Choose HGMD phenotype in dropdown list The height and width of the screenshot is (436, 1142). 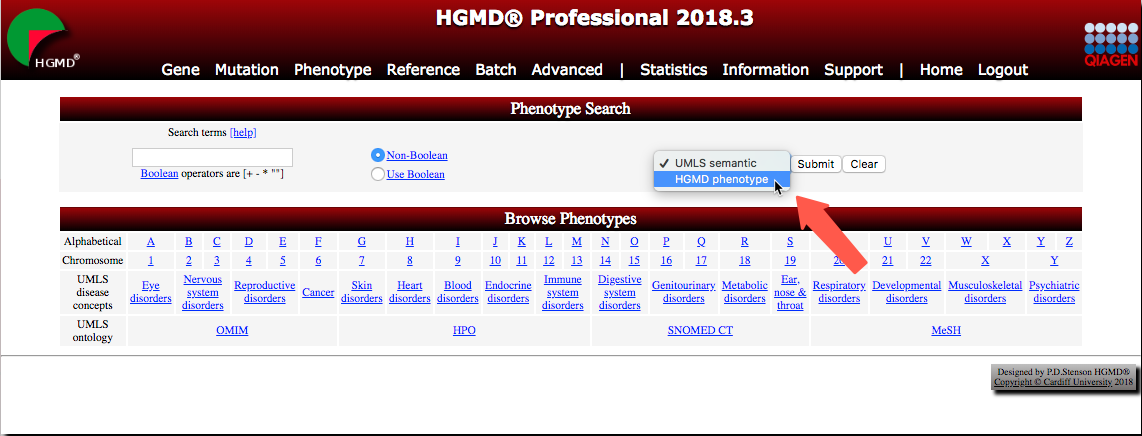(721, 179)
